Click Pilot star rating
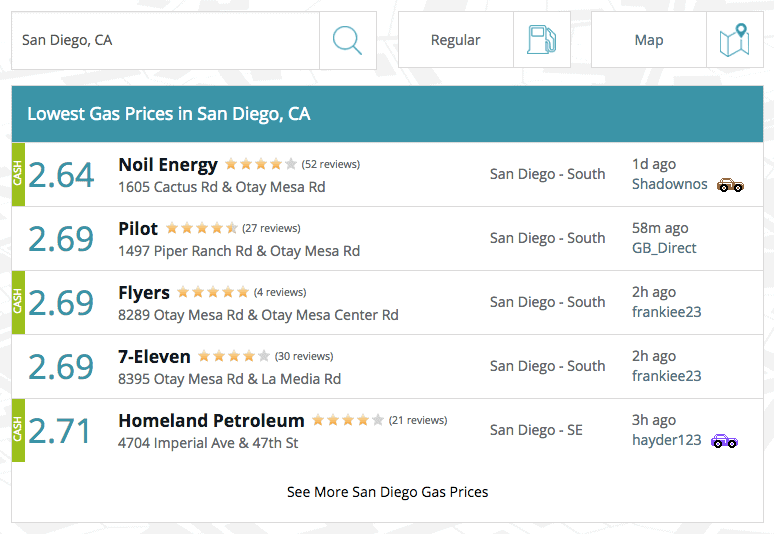This screenshot has height=534, width=774. 201,228
